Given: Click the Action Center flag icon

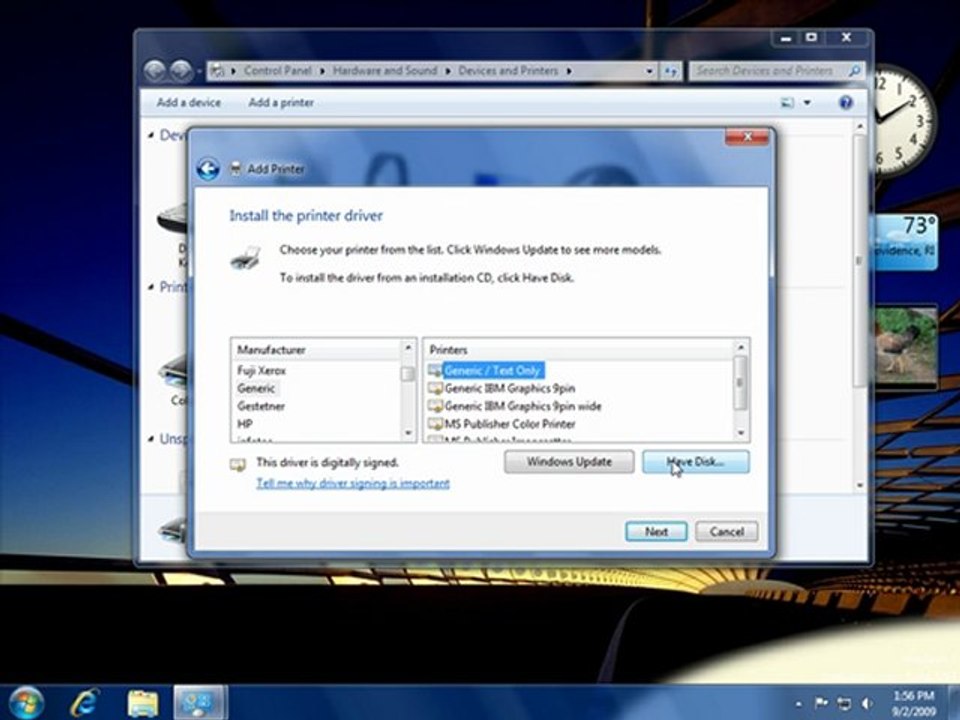Looking at the screenshot, I should point(821,703).
